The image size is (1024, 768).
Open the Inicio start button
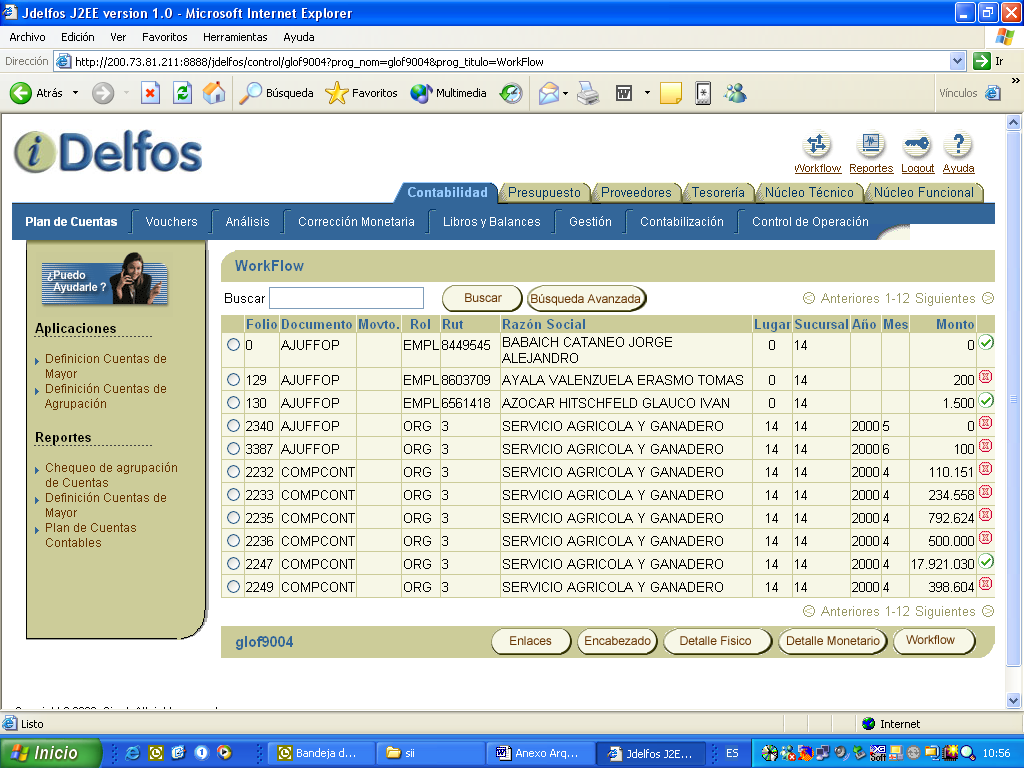[x=50, y=753]
